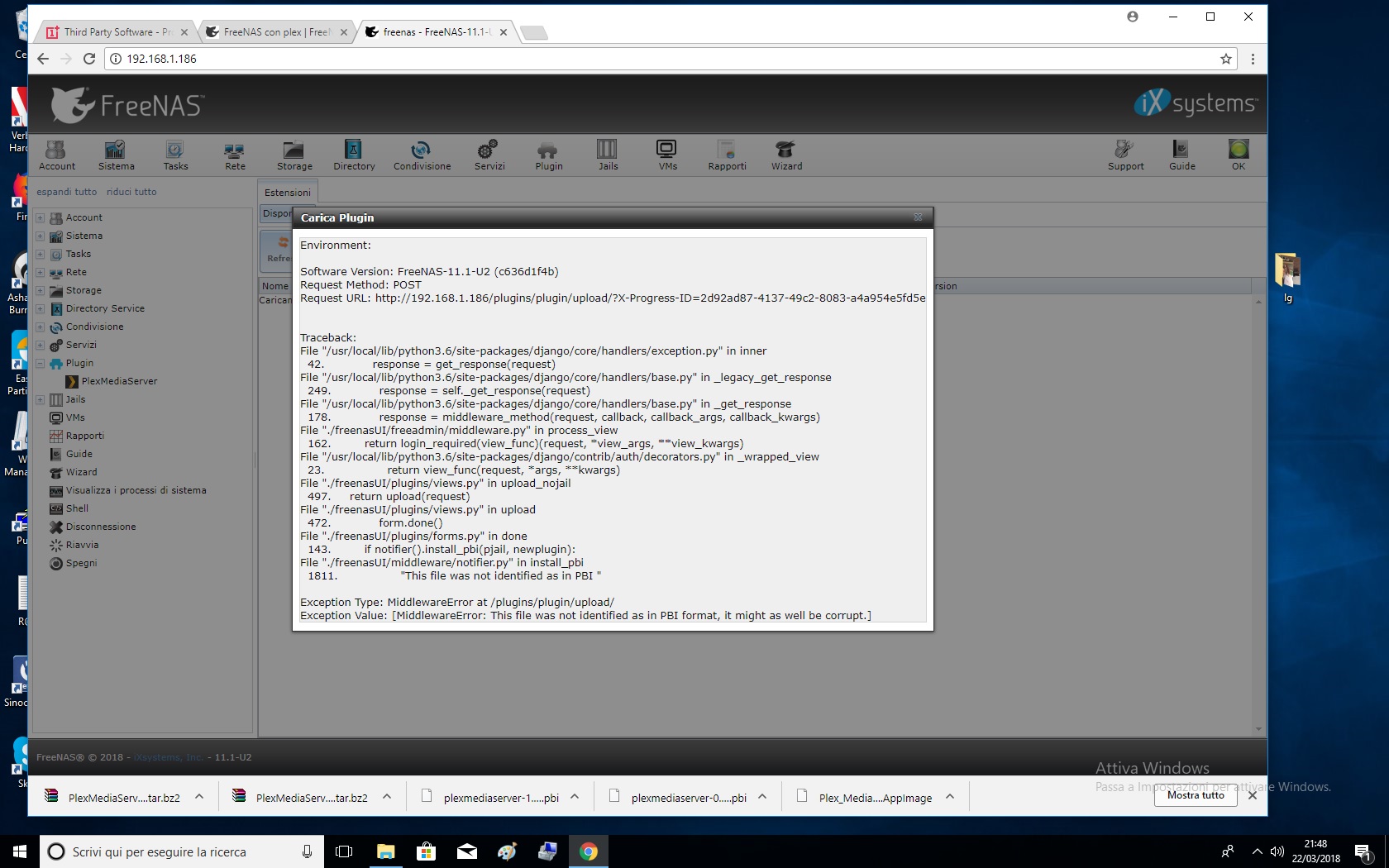This screenshot has height=868, width=1389.
Task: Select the freenas - FreeNAS-11.1 browser tab
Action: click(x=437, y=32)
